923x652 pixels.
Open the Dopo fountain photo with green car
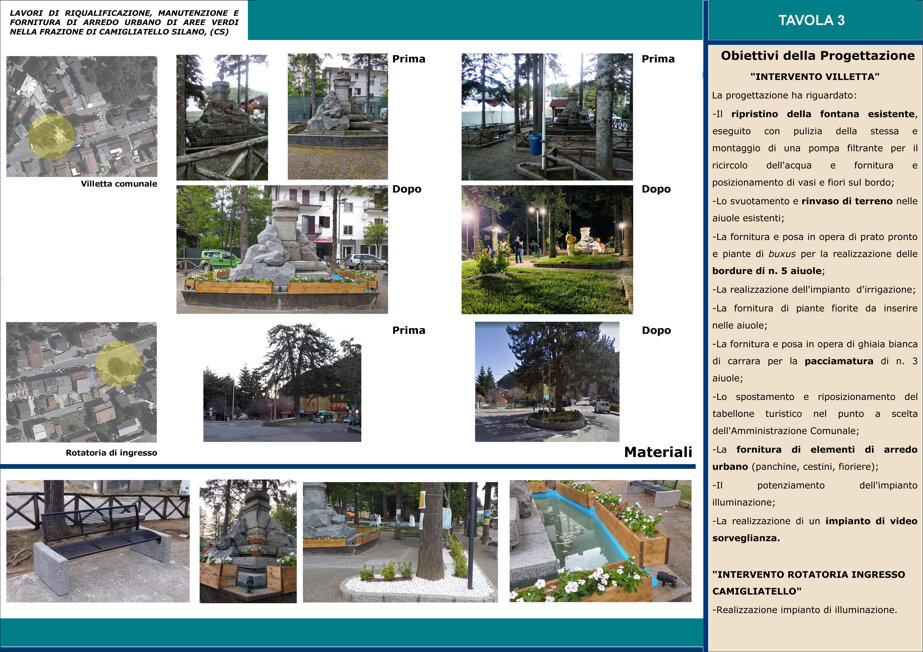tap(282, 250)
